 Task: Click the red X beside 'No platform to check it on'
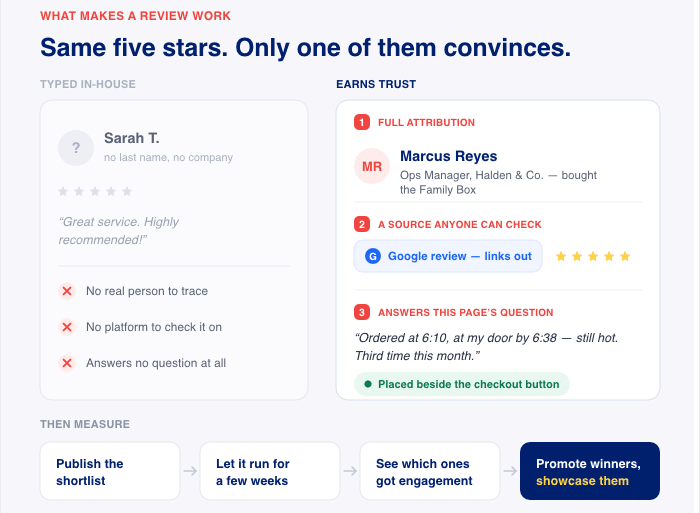point(67,327)
